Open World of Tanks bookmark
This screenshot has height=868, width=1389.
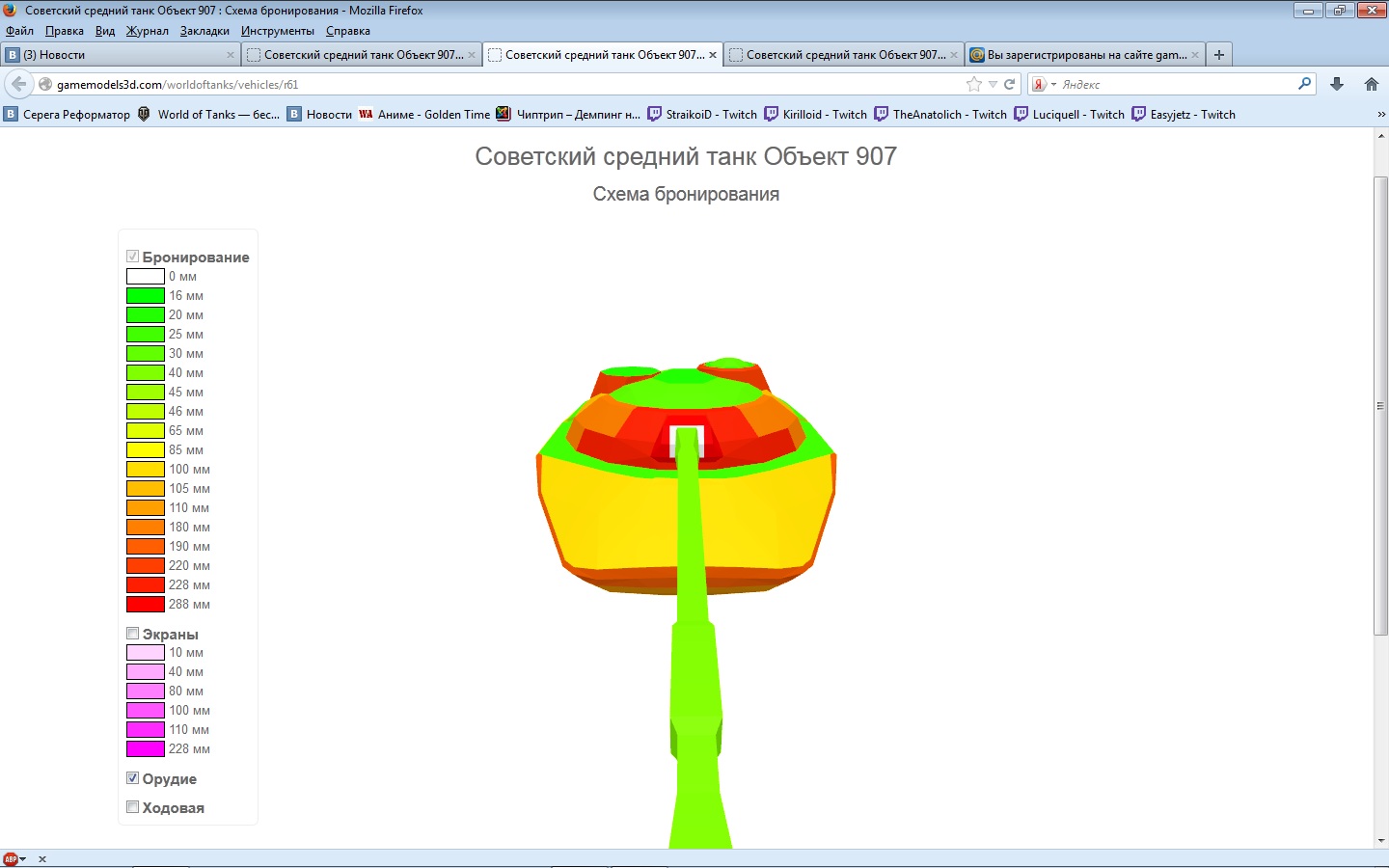coord(209,114)
